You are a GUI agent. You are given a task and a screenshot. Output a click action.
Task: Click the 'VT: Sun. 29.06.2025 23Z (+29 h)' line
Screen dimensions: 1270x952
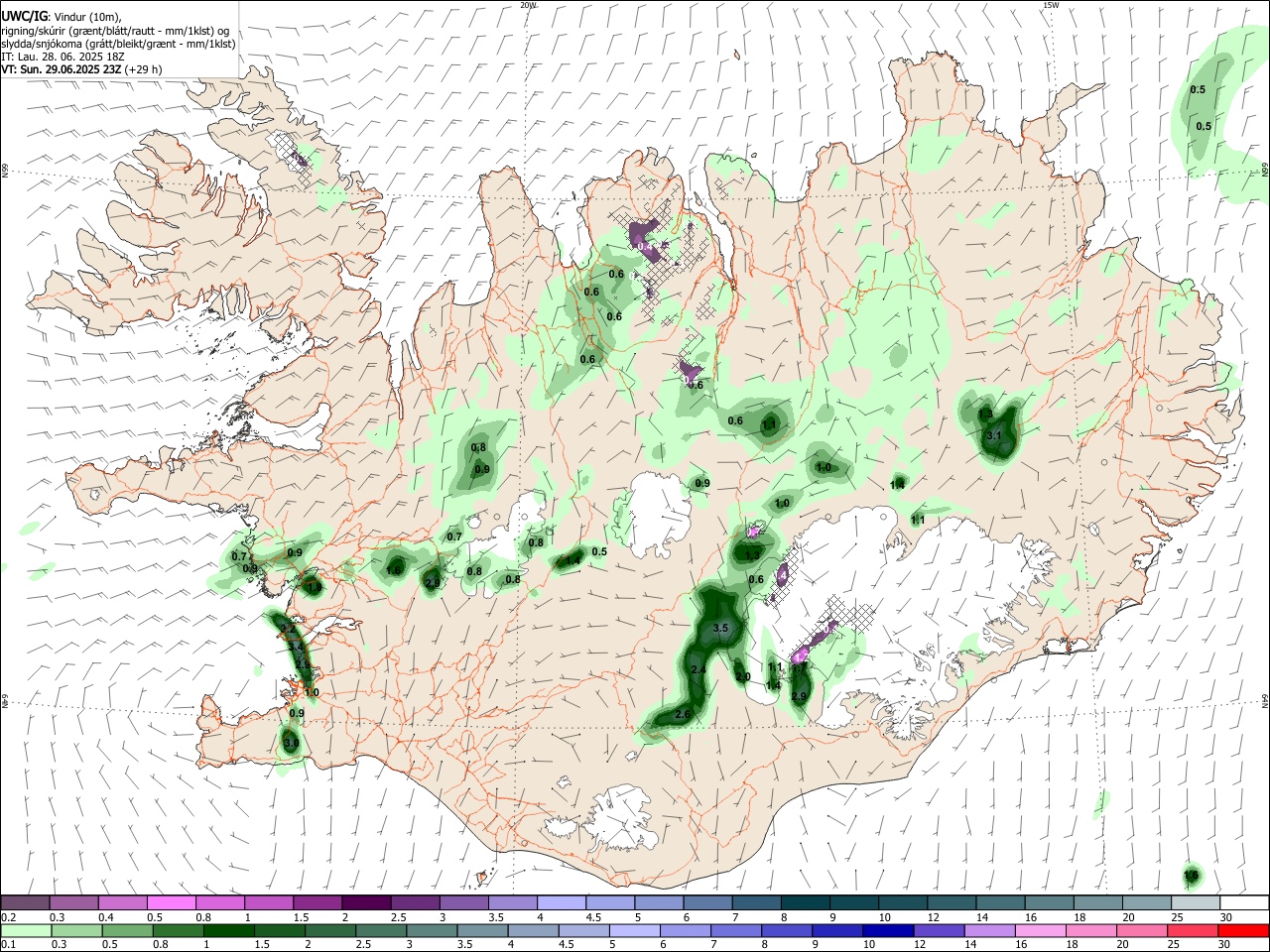point(81,70)
